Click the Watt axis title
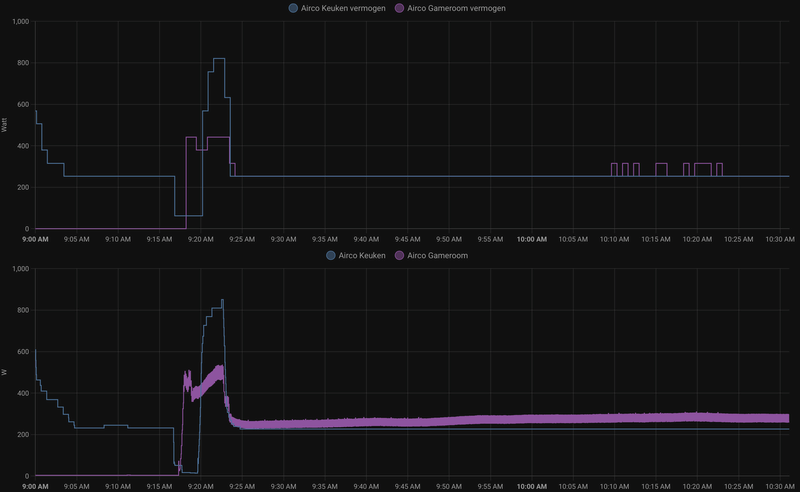Screen dimensions: 800x492 coord(4,125)
